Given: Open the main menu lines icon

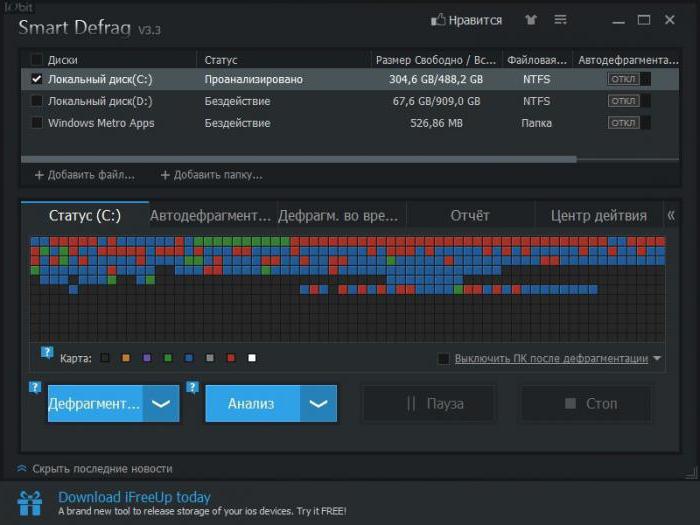Looking at the screenshot, I should [x=560, y=20].
